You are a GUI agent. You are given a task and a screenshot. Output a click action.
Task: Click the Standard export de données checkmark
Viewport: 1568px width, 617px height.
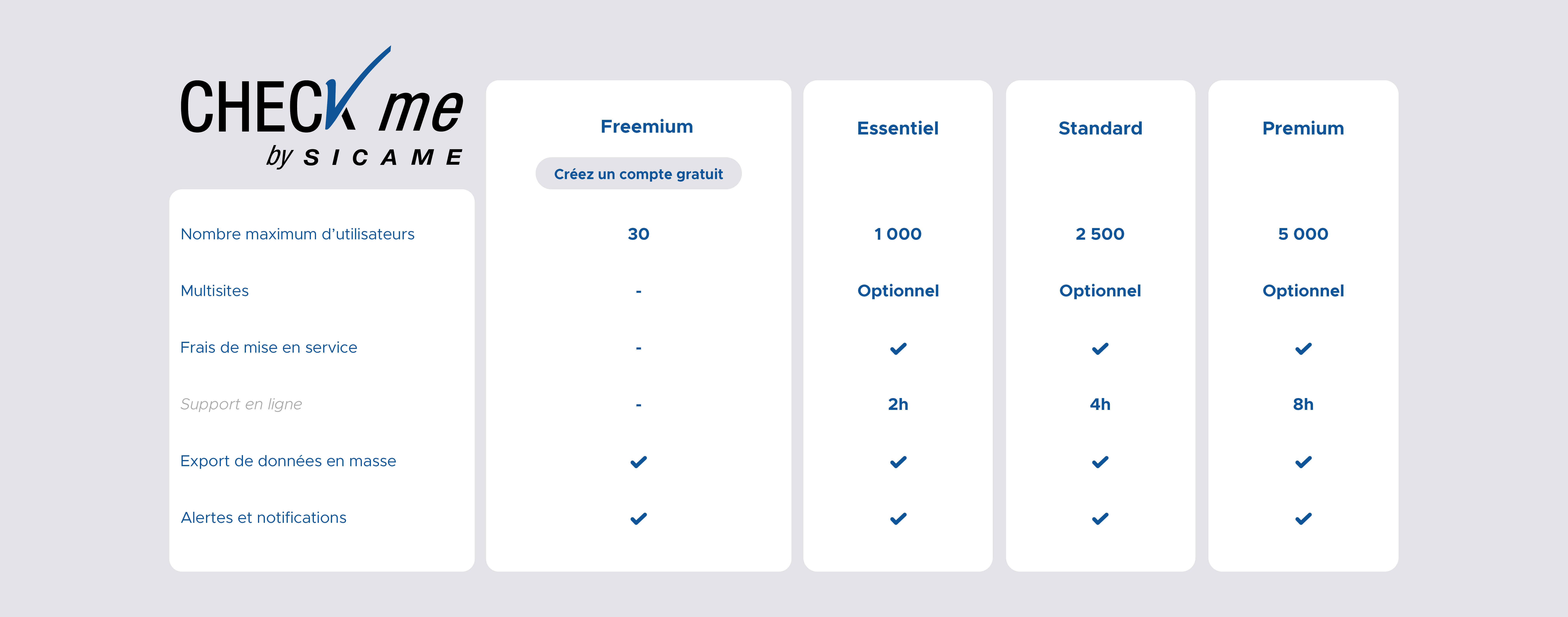[x=1100, y=462]
